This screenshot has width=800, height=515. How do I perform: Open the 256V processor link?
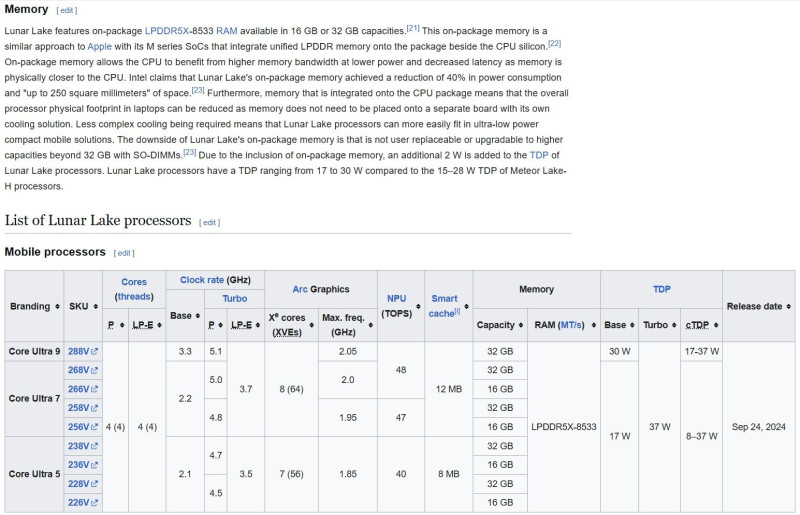tap(83, 427)
